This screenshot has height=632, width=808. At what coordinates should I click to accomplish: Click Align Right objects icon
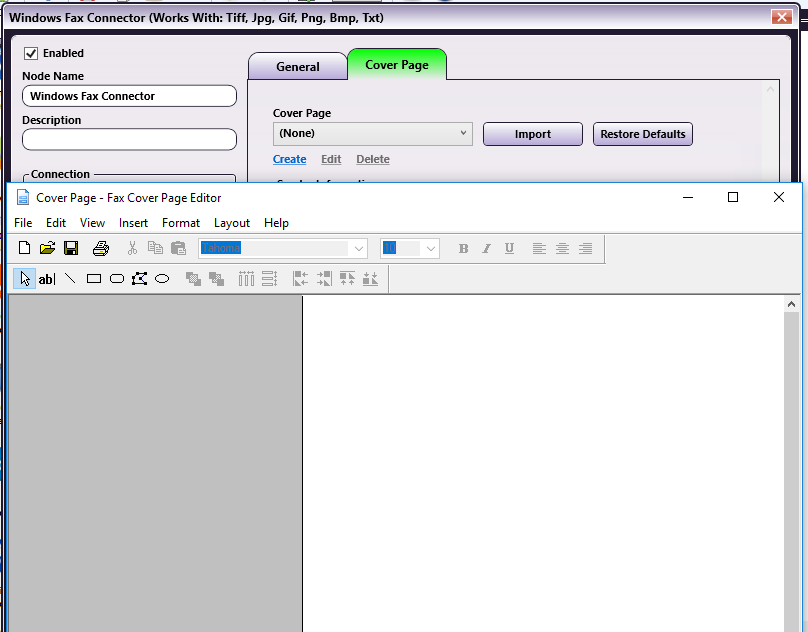pos(324,279)
